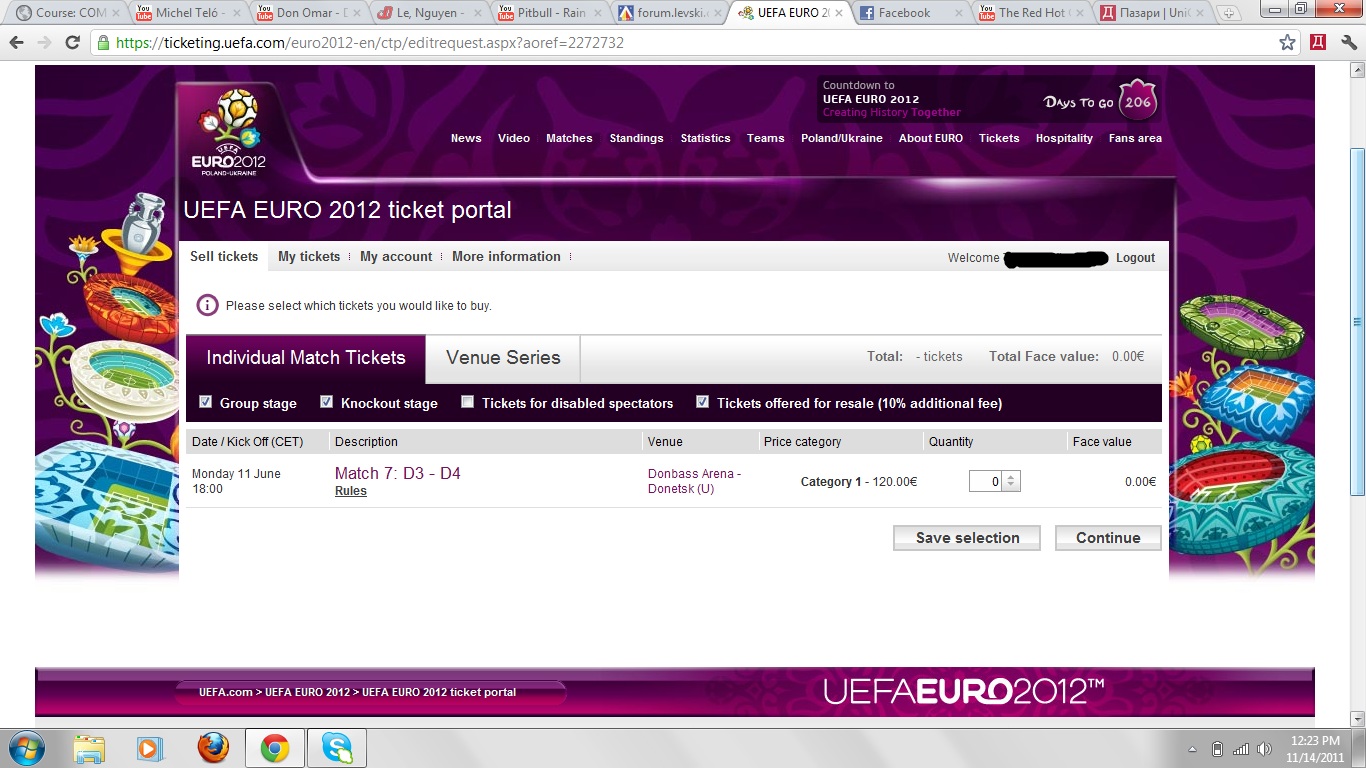The height and width of the screenshot is (778, 1366).
Task: Open the Fans area navigation link
Action: (1135, 138)
